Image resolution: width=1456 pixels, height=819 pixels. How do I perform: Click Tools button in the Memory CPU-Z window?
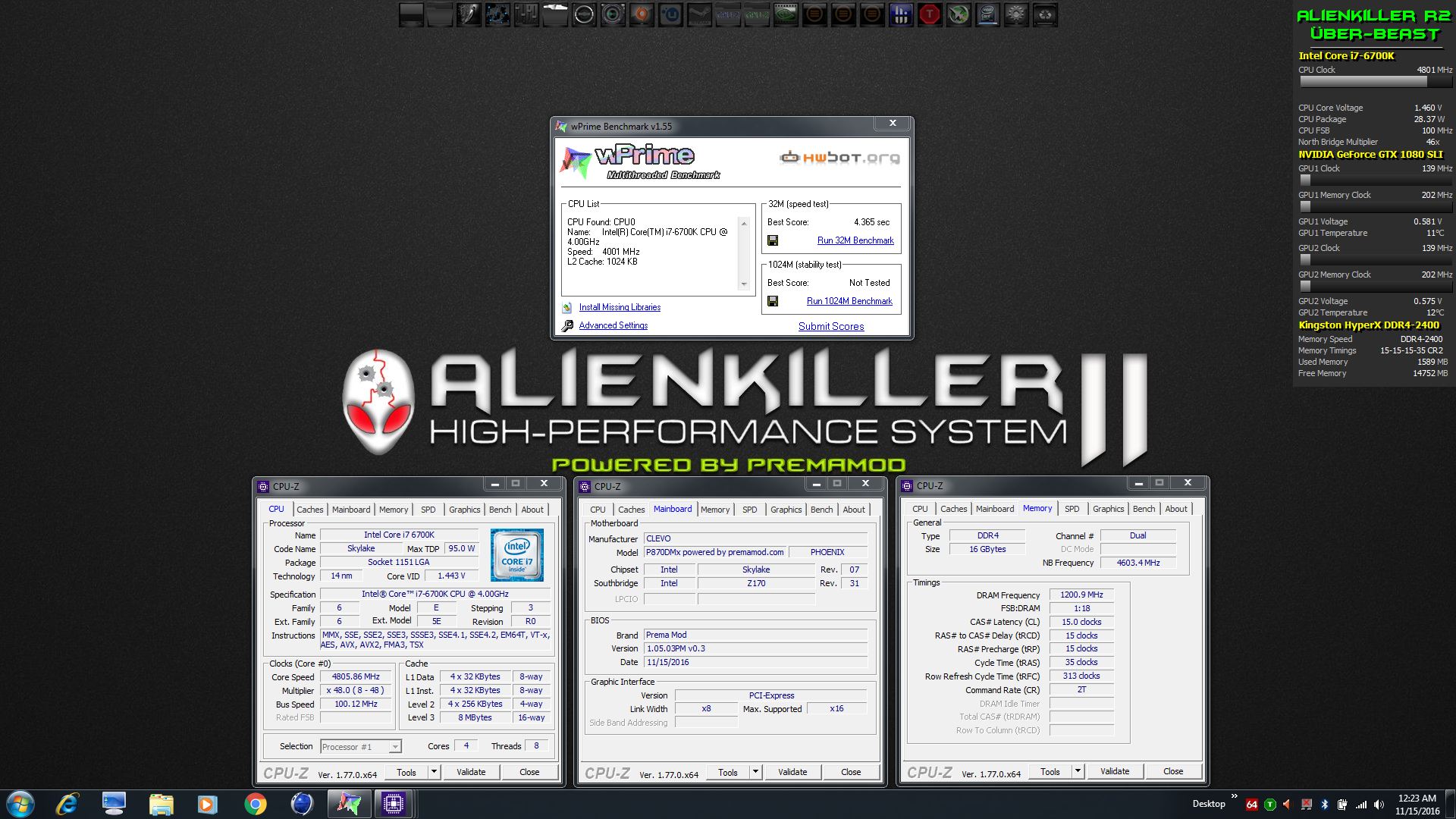tap(1050, 771)
